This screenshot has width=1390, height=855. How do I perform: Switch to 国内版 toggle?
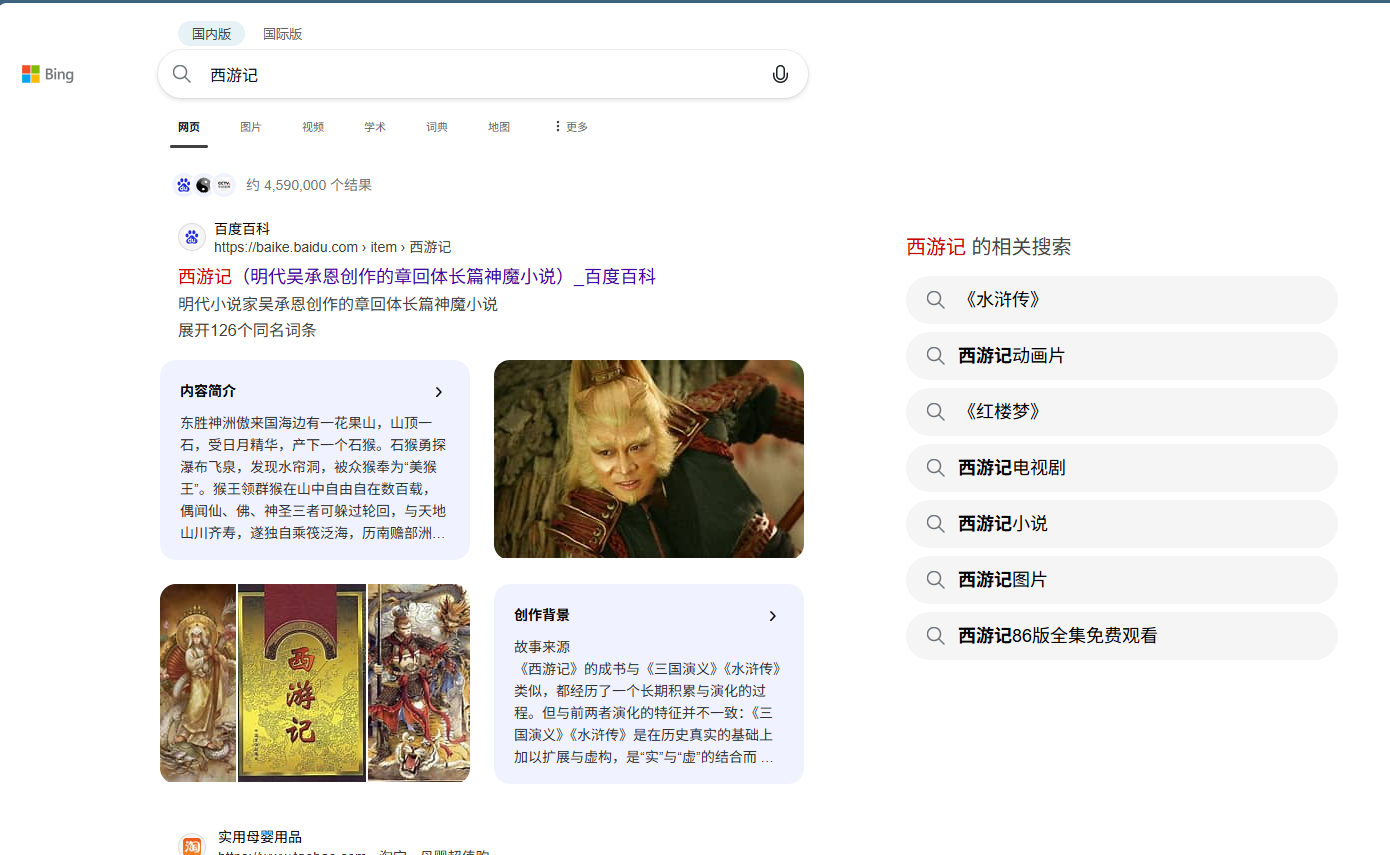pyautogui.click(x=211, y=34)
